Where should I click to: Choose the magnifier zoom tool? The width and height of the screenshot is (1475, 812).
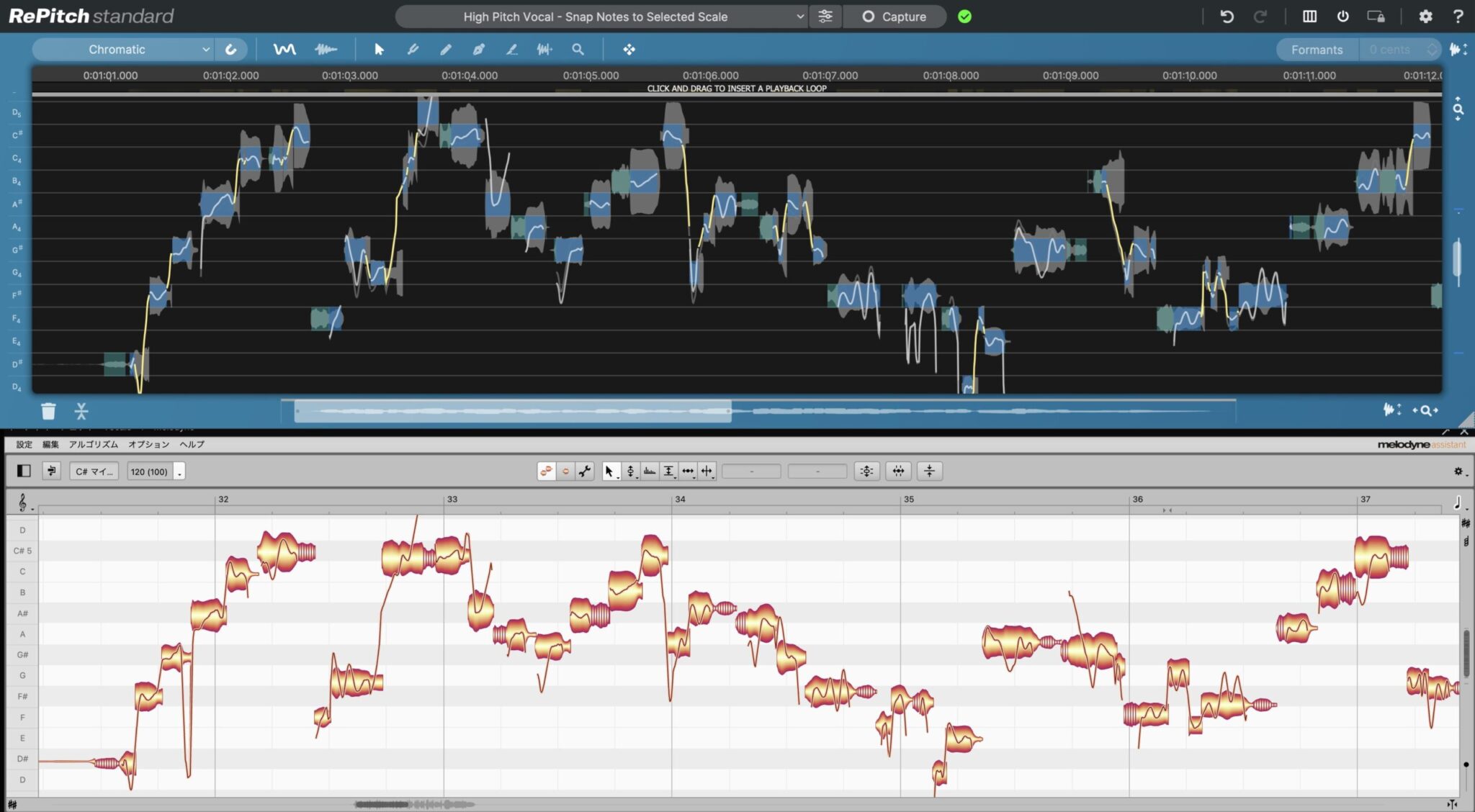point(578,49)
